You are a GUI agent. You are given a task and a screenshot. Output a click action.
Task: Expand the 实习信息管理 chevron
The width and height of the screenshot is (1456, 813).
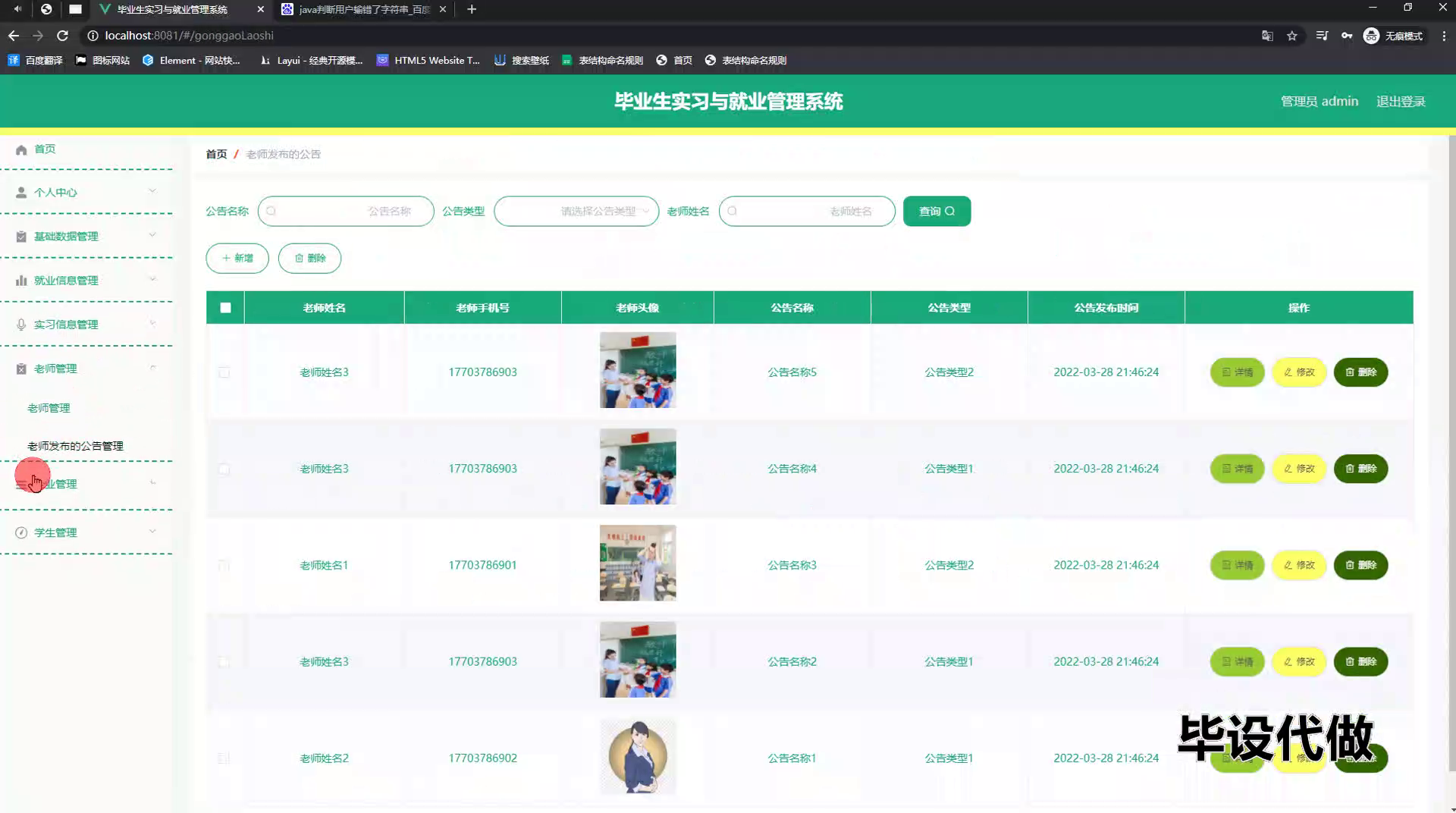[x=152, y=323]
